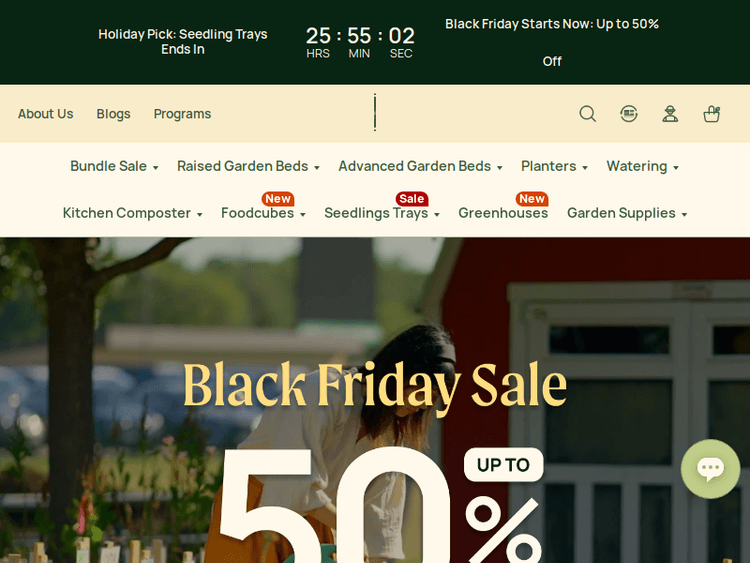The height and width of the screenshot is (563, 750).
Task: Open the Watering dropdown menu
Action: 642,166
